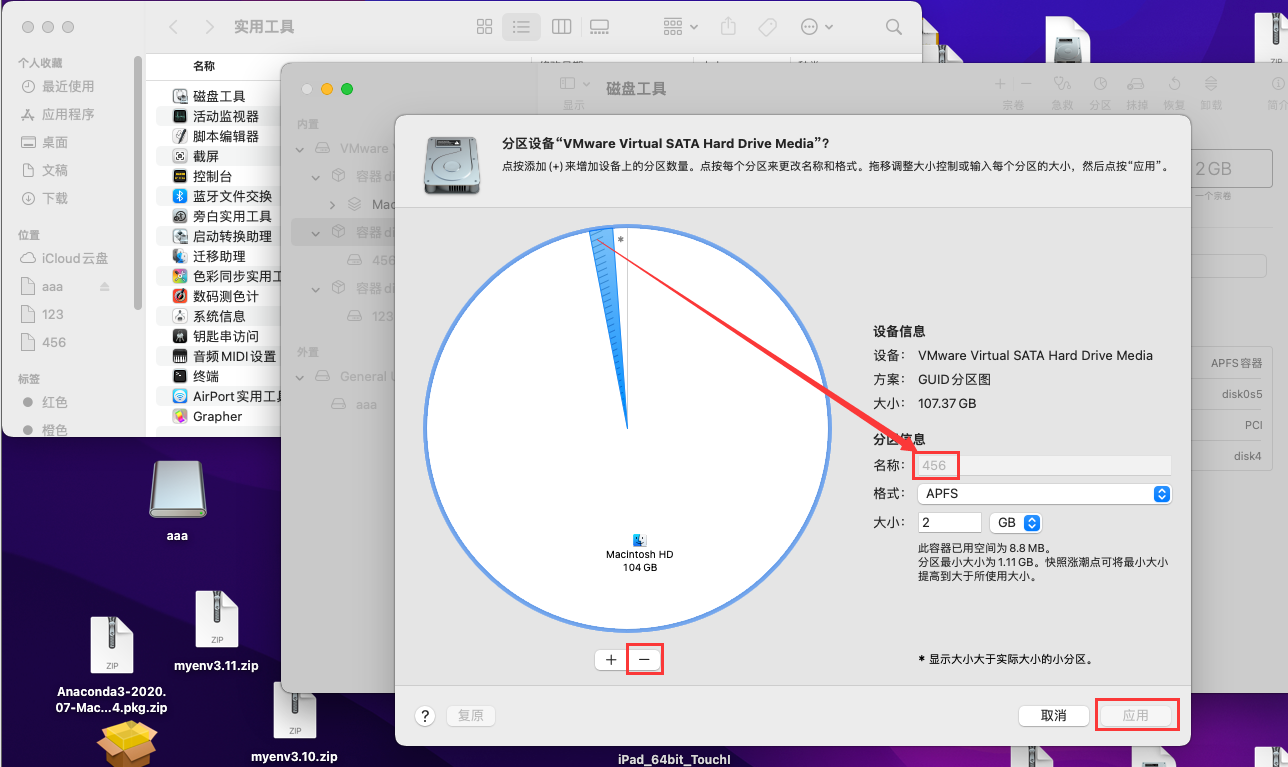Select Boot Camp Assistant (启动转换助理) icon

coord(180,236)
